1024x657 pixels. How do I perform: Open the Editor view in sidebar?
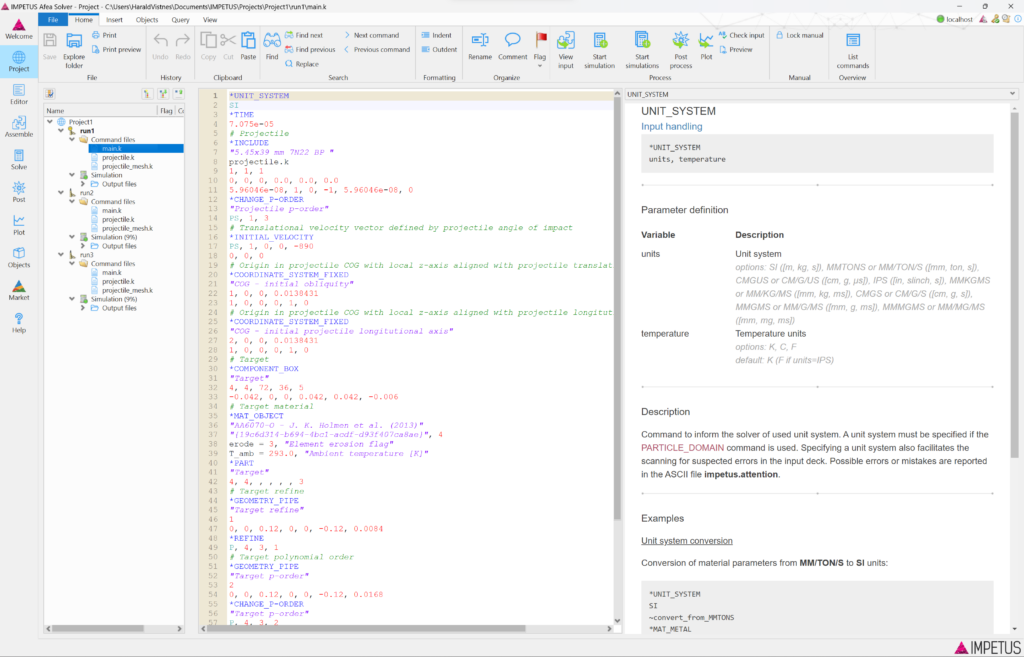[18, 94]
